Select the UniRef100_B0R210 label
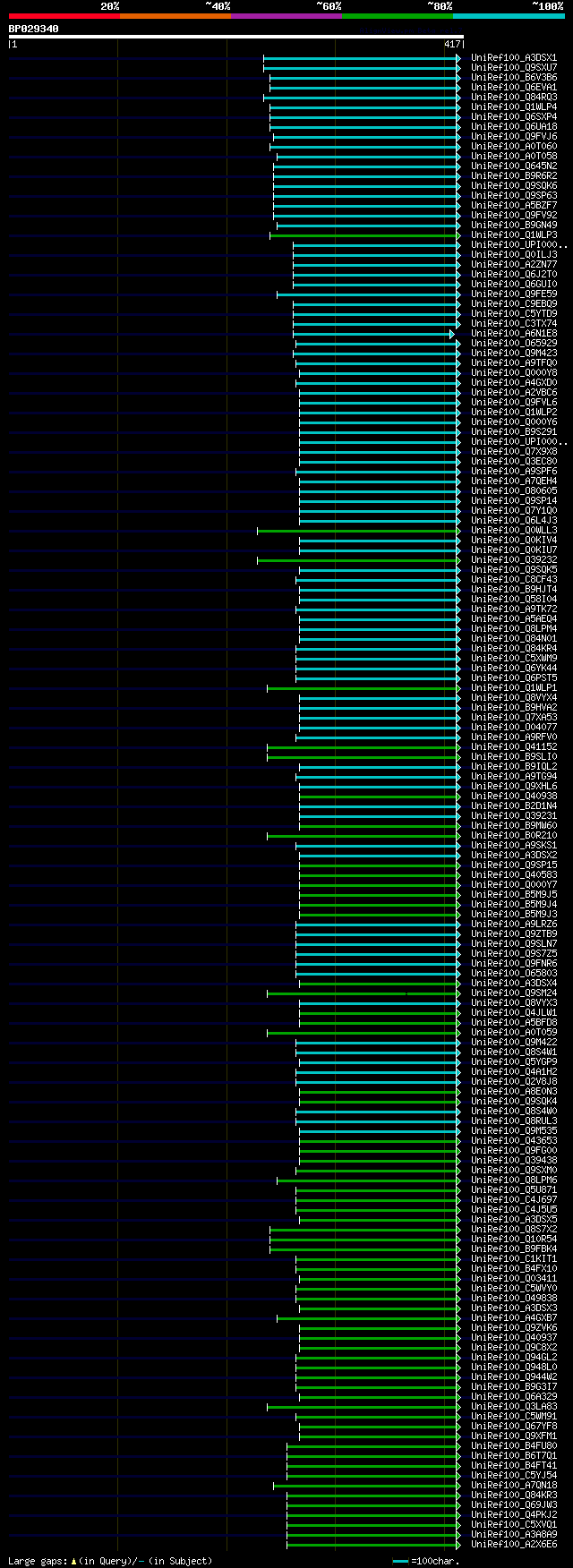The image size is (573, 1568). click(514, 836)
